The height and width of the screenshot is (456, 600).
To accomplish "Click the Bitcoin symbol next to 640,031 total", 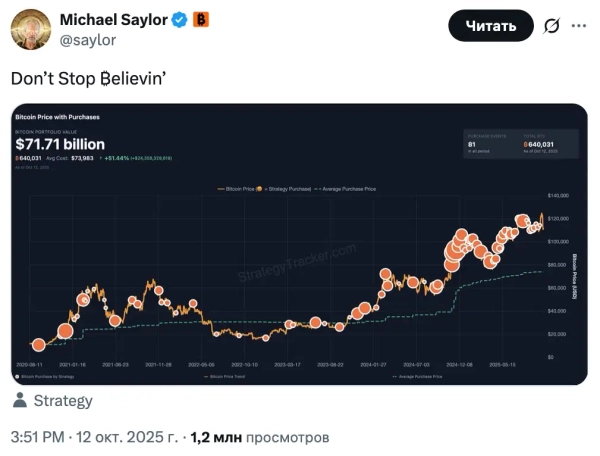I will pyautogui.click(x=18, y=158).
